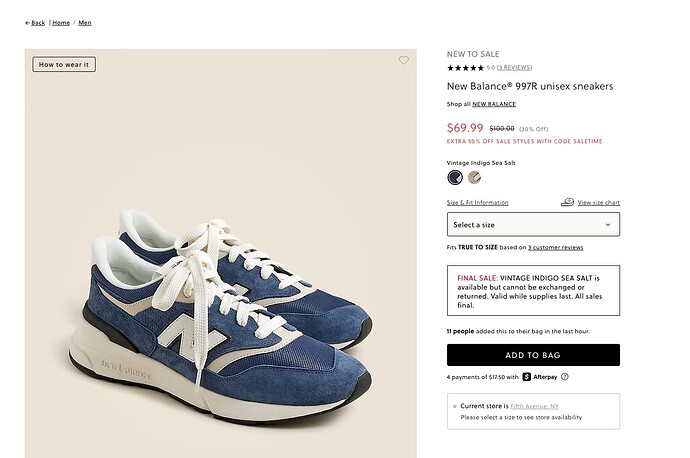Shop all NEW BALANCE link

[x=494, y=104]
